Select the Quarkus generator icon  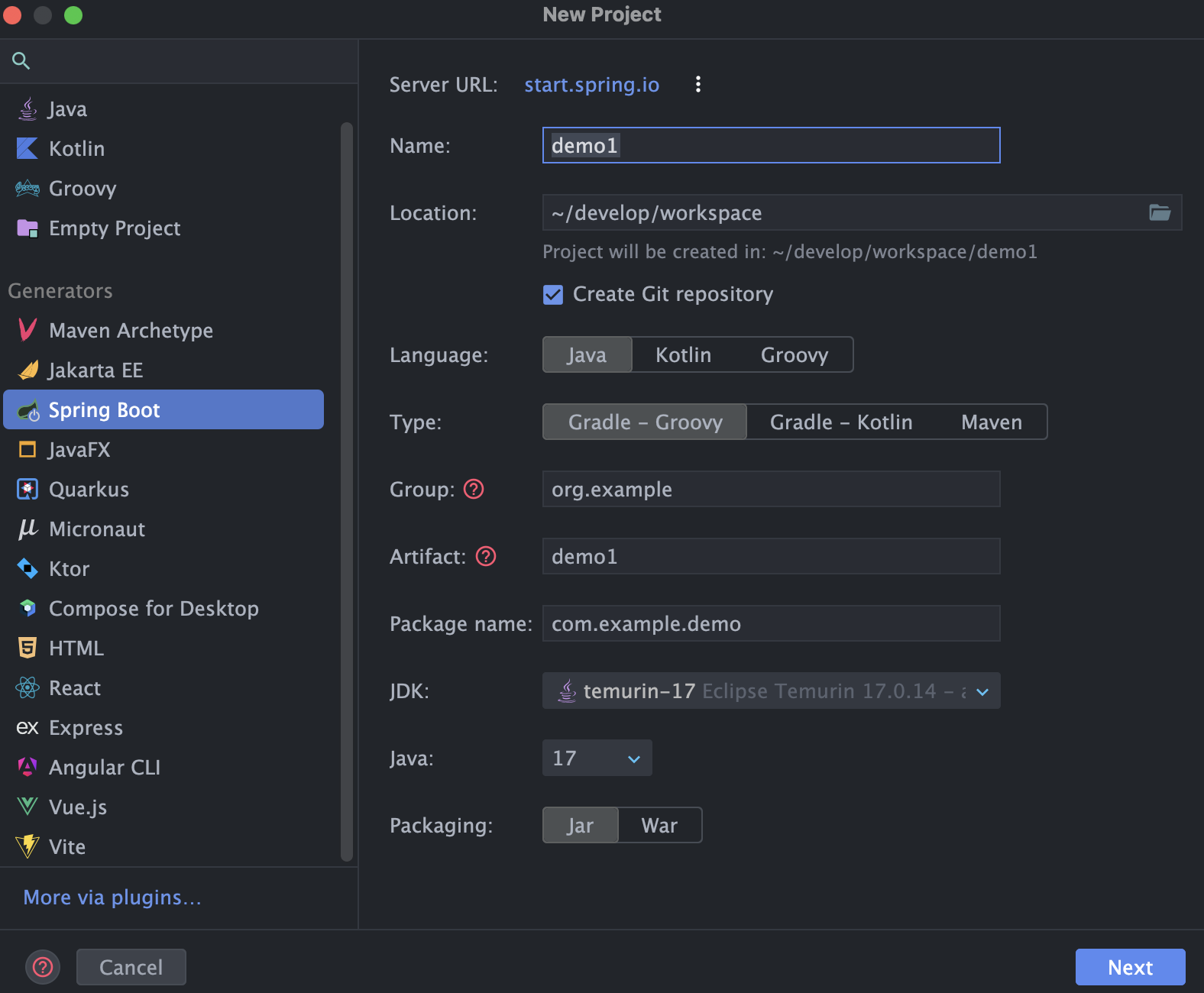tap(28, 489)
